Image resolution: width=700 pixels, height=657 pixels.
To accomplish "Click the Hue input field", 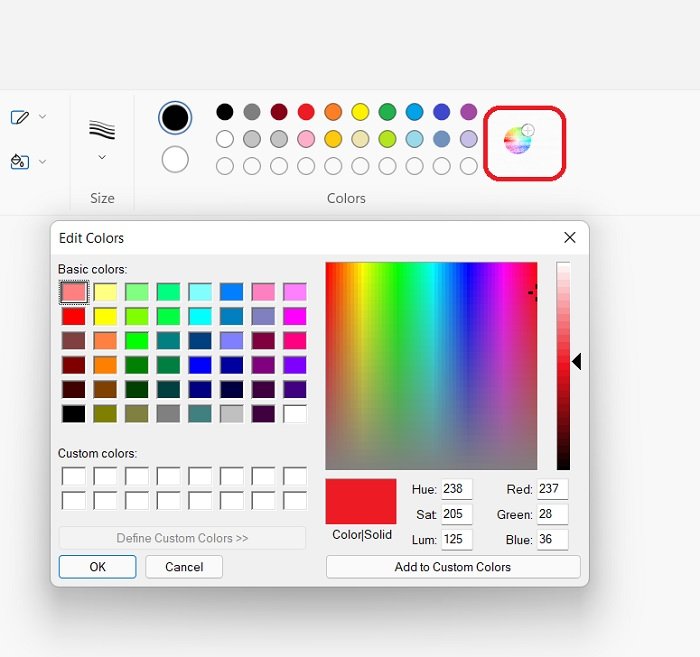I will [x=457, y=489].
